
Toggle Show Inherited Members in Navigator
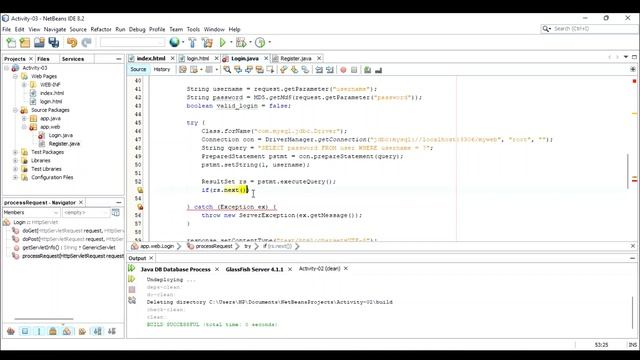tap(11, 331)
